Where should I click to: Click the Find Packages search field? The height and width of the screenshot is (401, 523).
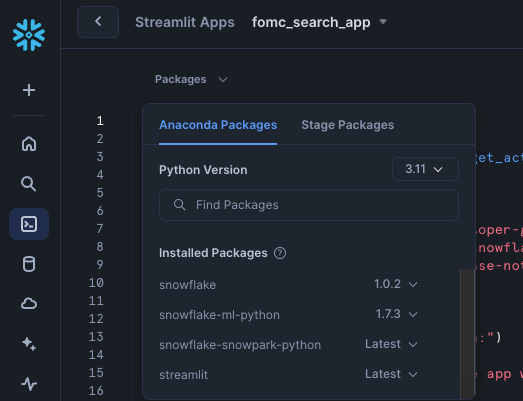309,205
